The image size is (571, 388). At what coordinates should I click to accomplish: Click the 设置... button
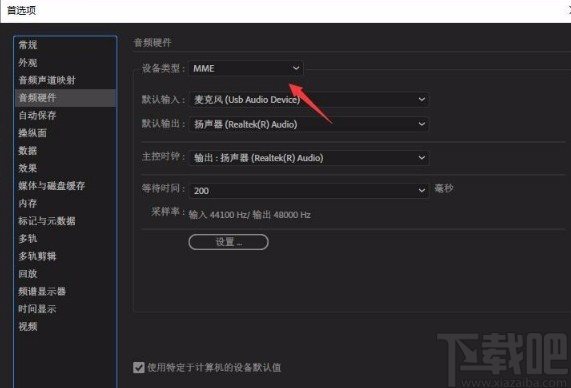click(x=229, y=242)
